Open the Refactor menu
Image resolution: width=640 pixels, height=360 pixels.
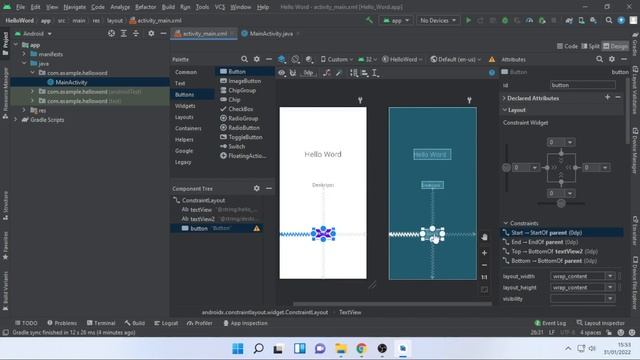[145, 7]
